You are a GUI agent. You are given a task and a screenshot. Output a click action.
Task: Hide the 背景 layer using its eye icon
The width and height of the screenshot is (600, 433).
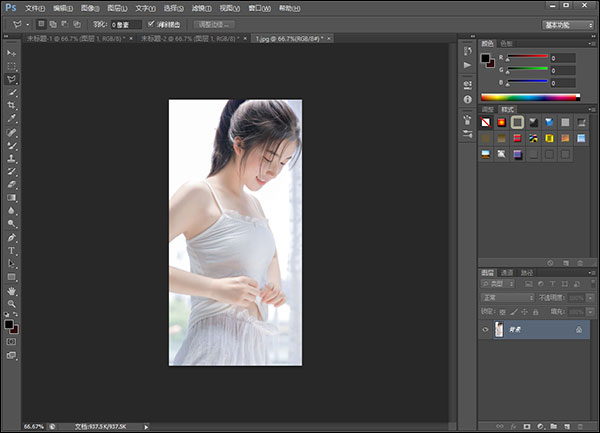486,329
